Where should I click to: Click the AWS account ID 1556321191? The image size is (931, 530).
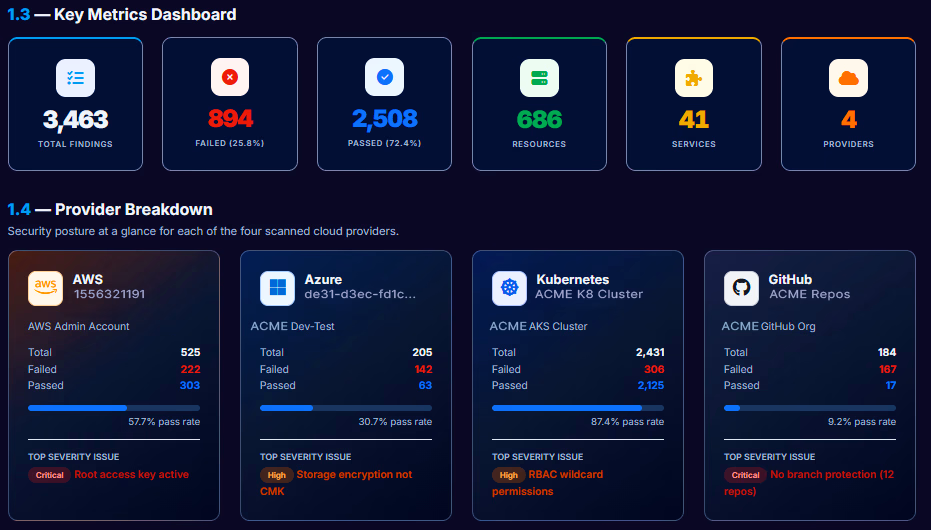pyautogui.click(x=109, y=294)
